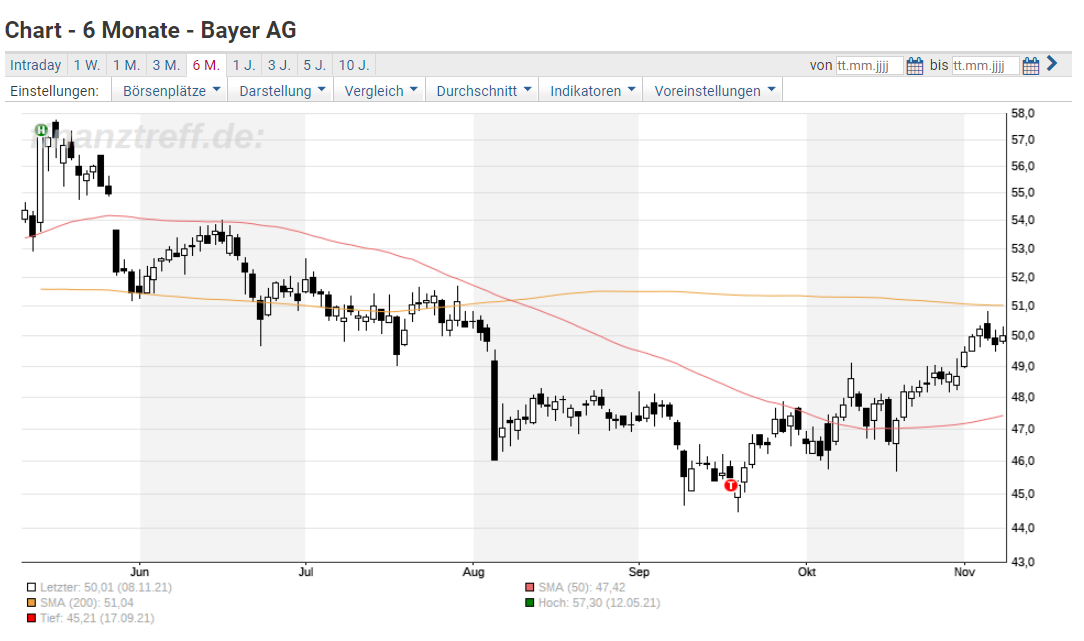Expand the Darstellung dropdown menu
This screenshot has width=1084, height=641.
(x=281, y=91)
